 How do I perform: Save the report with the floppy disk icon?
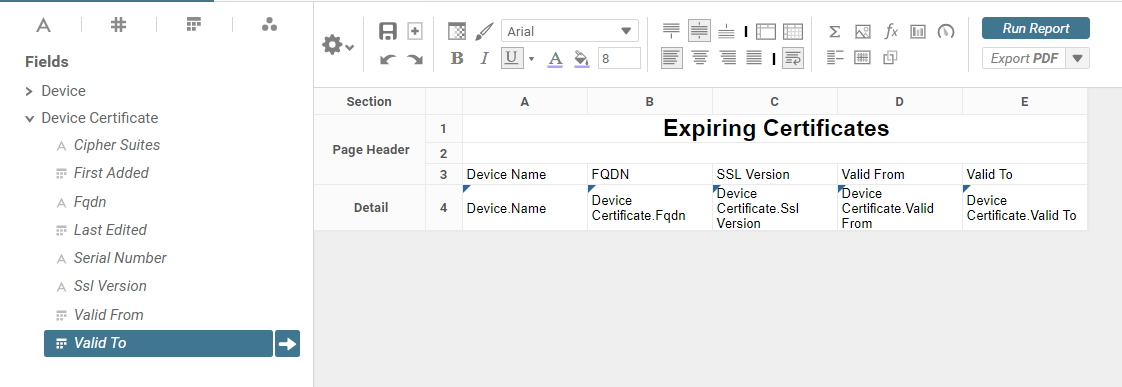click(388, 31)
